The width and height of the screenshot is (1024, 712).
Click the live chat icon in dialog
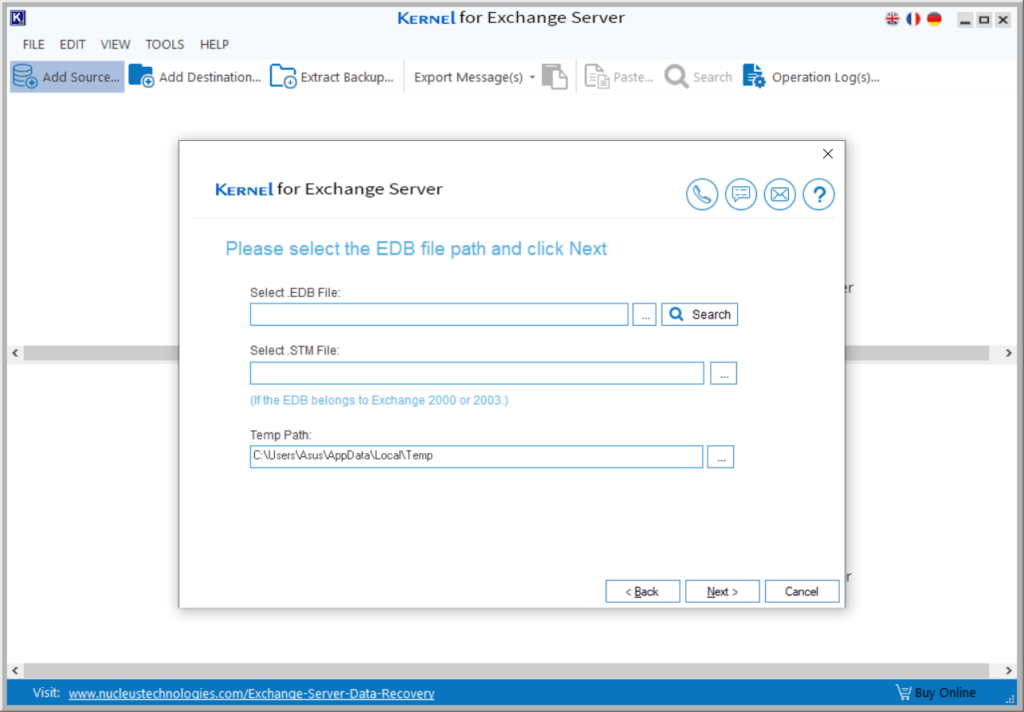click(741, 194)
